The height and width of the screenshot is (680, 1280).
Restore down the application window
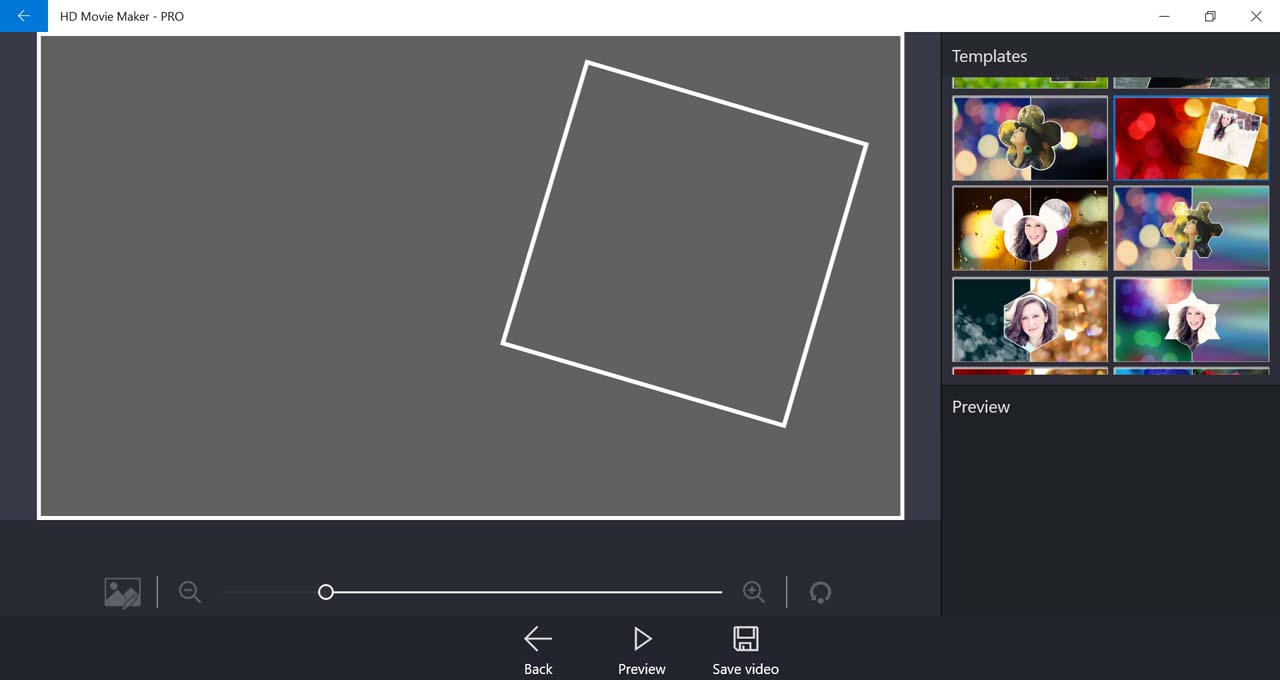pos(1210,16)
